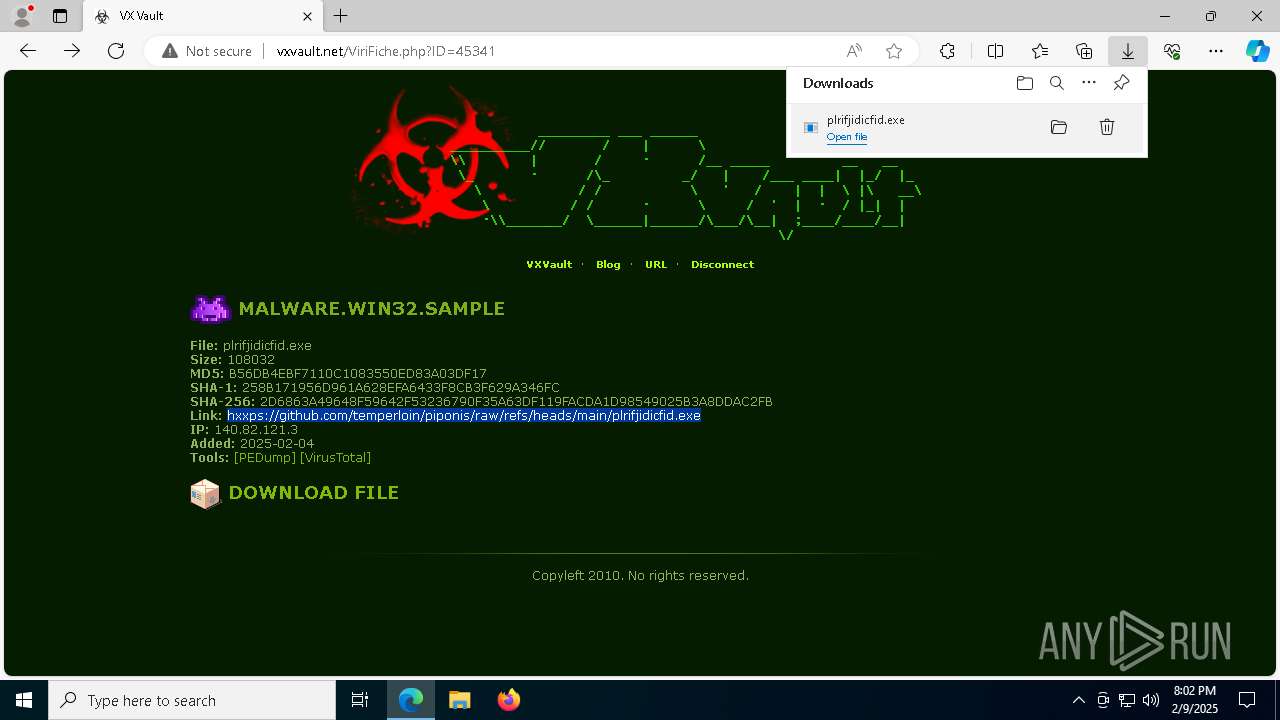Viewport: 1280px width, 720px height.
Task: Select the Size value 108032
Action: click(251, 360)
